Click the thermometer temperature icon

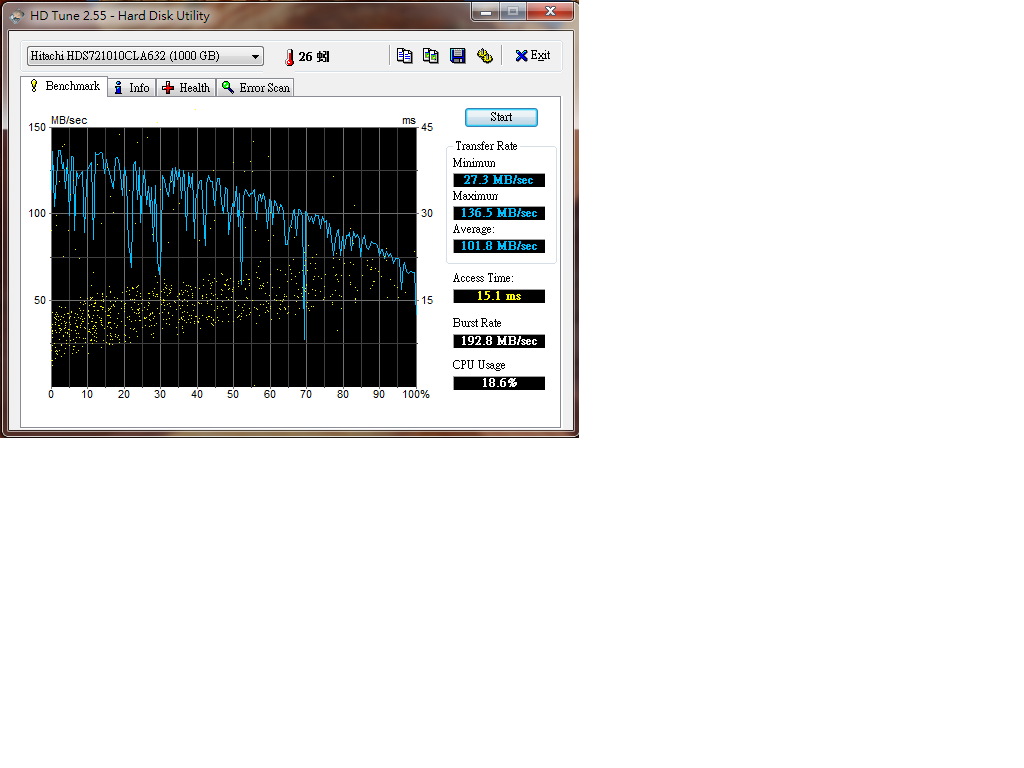[x=289, y=57]
